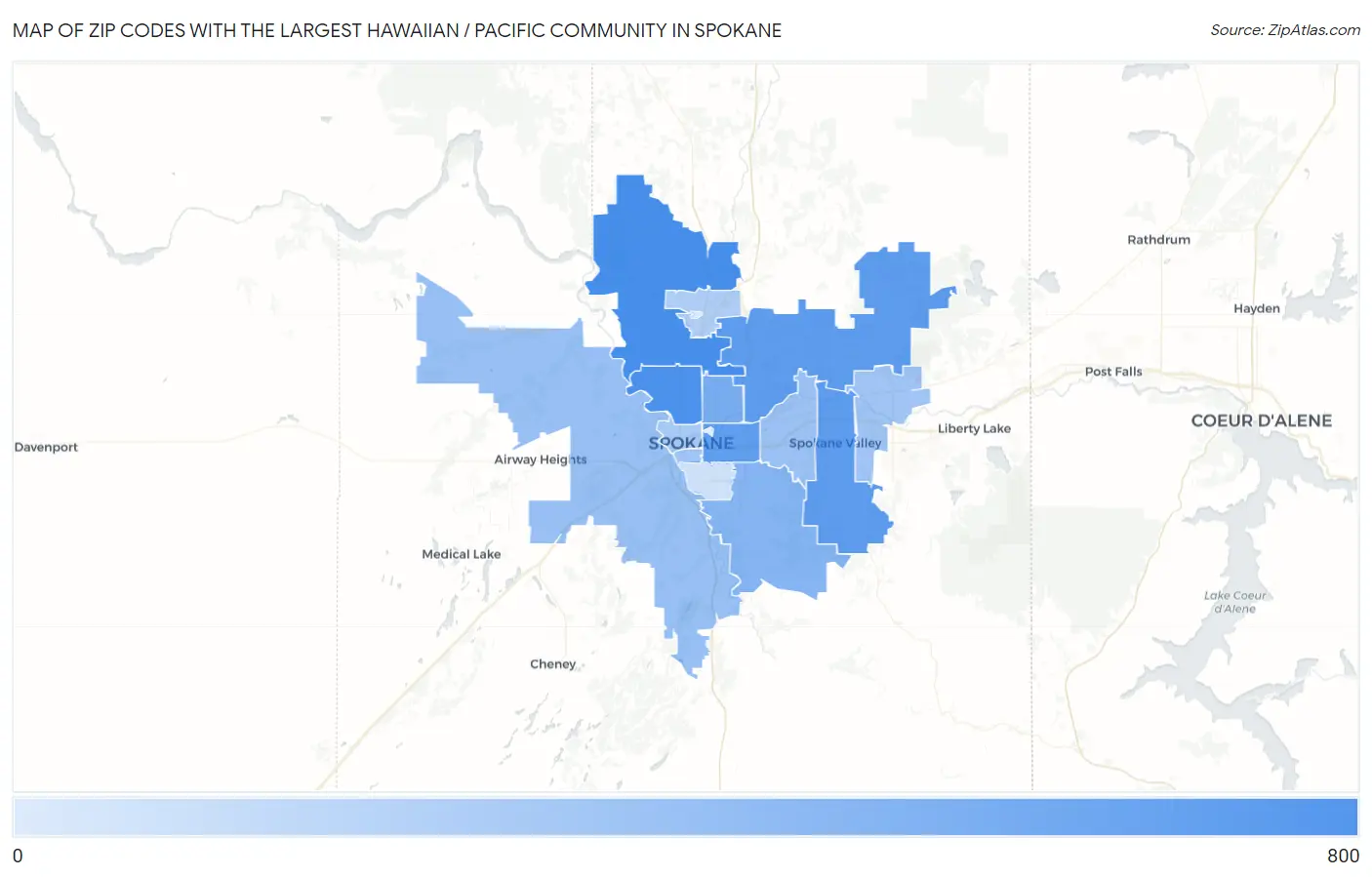Click the legend maximum value 800
Image resolution: width=1372 pixels, height=877 pixels.
click(1343, 856)
